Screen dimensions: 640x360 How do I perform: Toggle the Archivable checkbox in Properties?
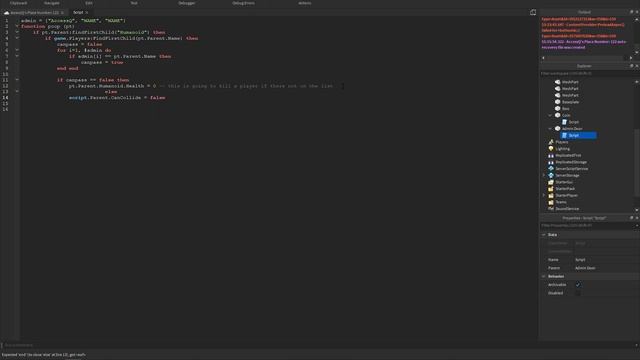click(x=578, y=284)
